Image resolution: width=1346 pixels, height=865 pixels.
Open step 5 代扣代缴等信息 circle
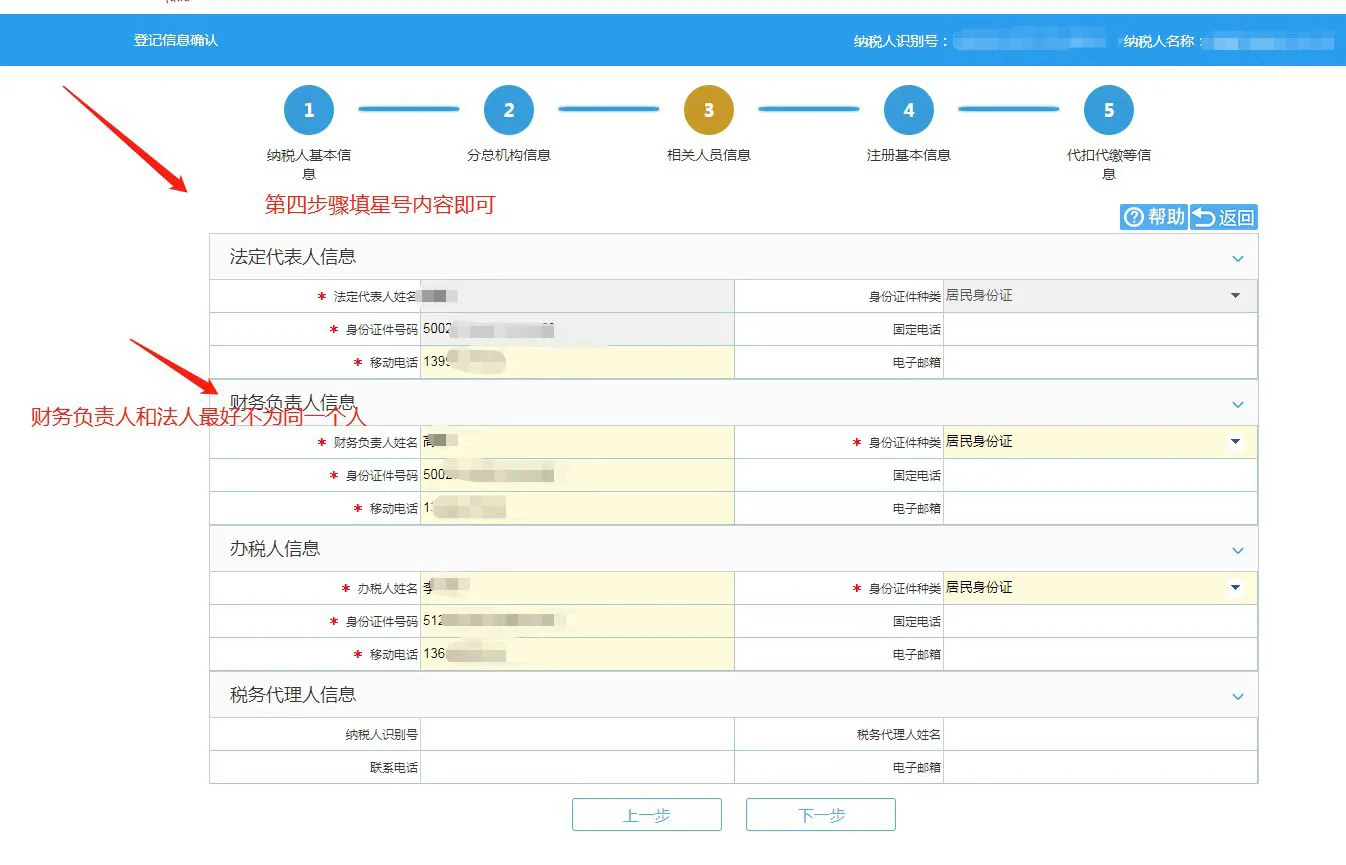(x=1108, y=111)
